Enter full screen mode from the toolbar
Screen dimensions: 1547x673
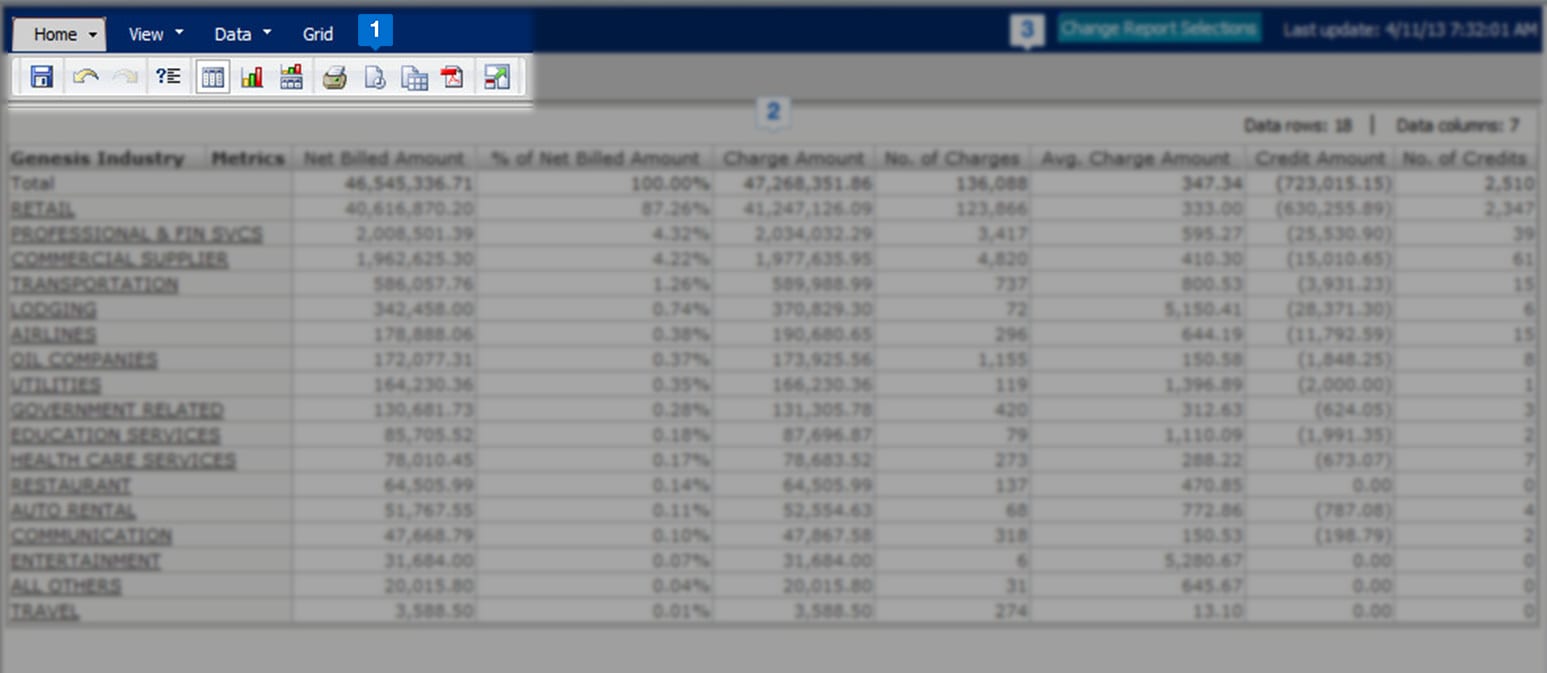click(496, 77)
